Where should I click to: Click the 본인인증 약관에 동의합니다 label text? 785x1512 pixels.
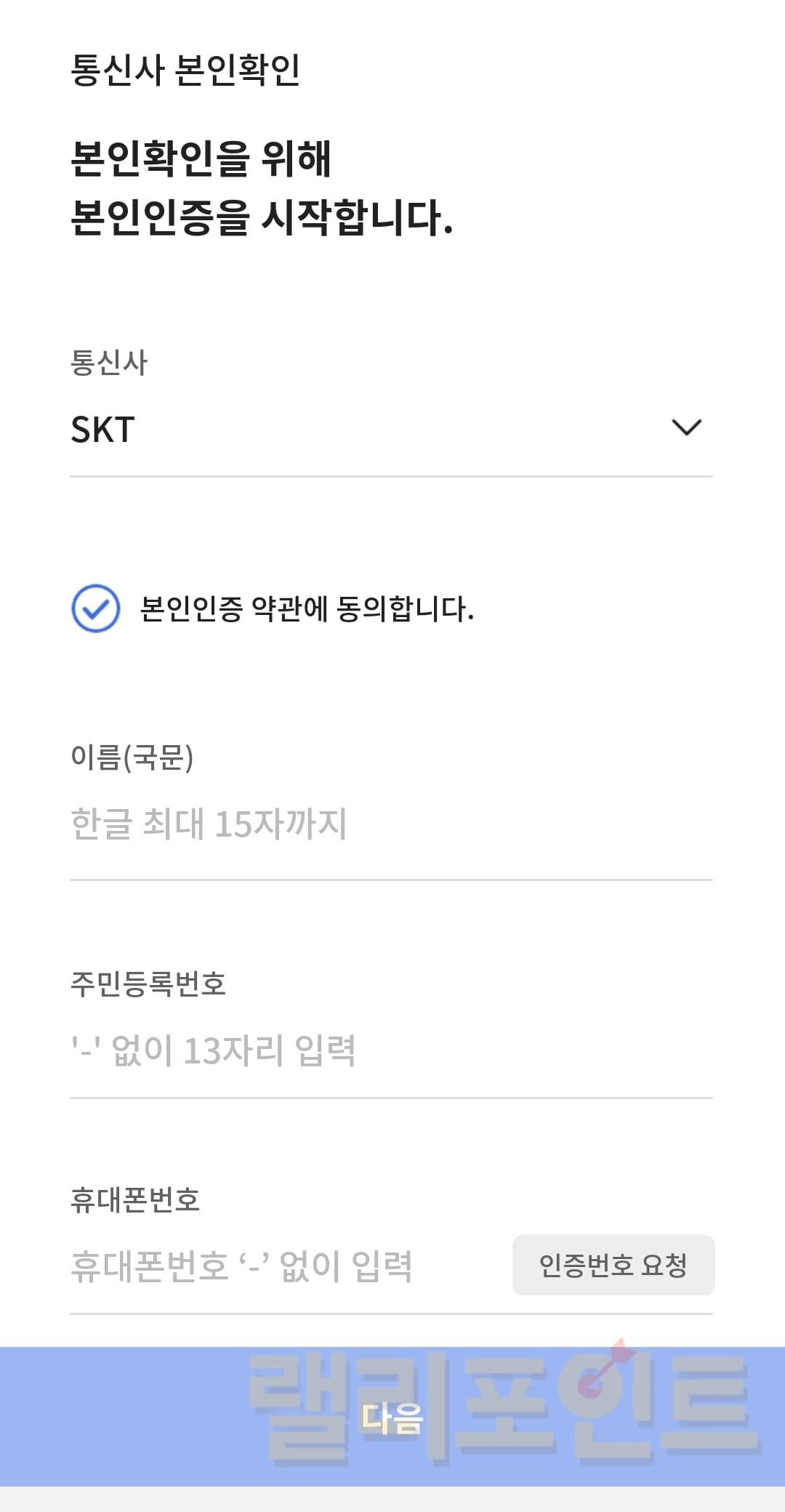(306, 609)
